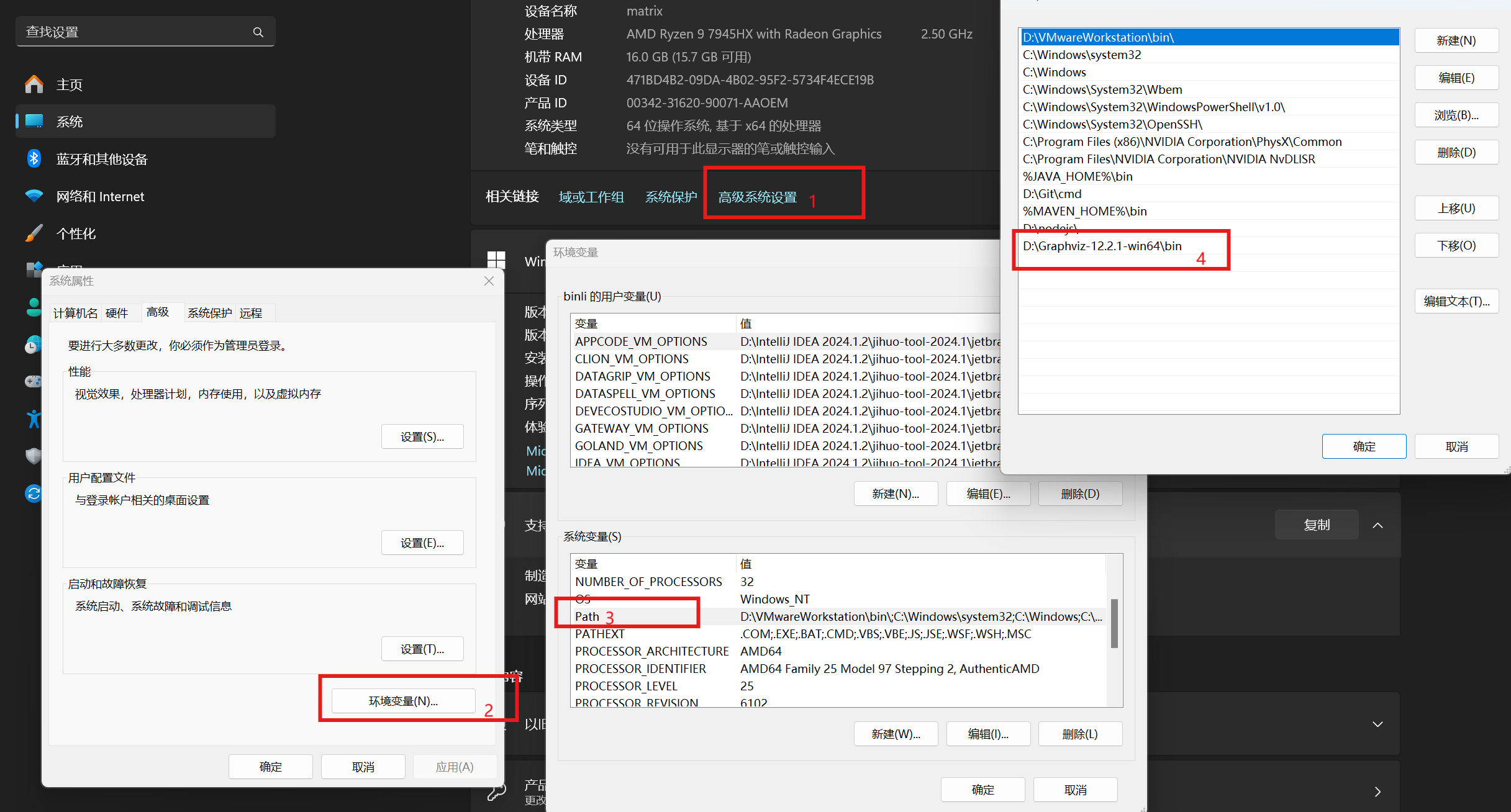
Task: Select DATAGRIP_VM_OPTIONS user variable row
Action: point(786,376)
